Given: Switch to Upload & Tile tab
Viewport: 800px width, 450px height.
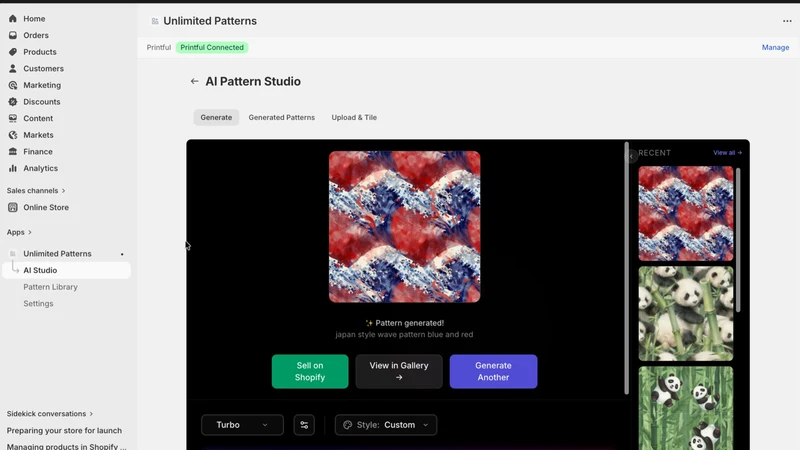Looking at the screenshot, I should (354, 117).
